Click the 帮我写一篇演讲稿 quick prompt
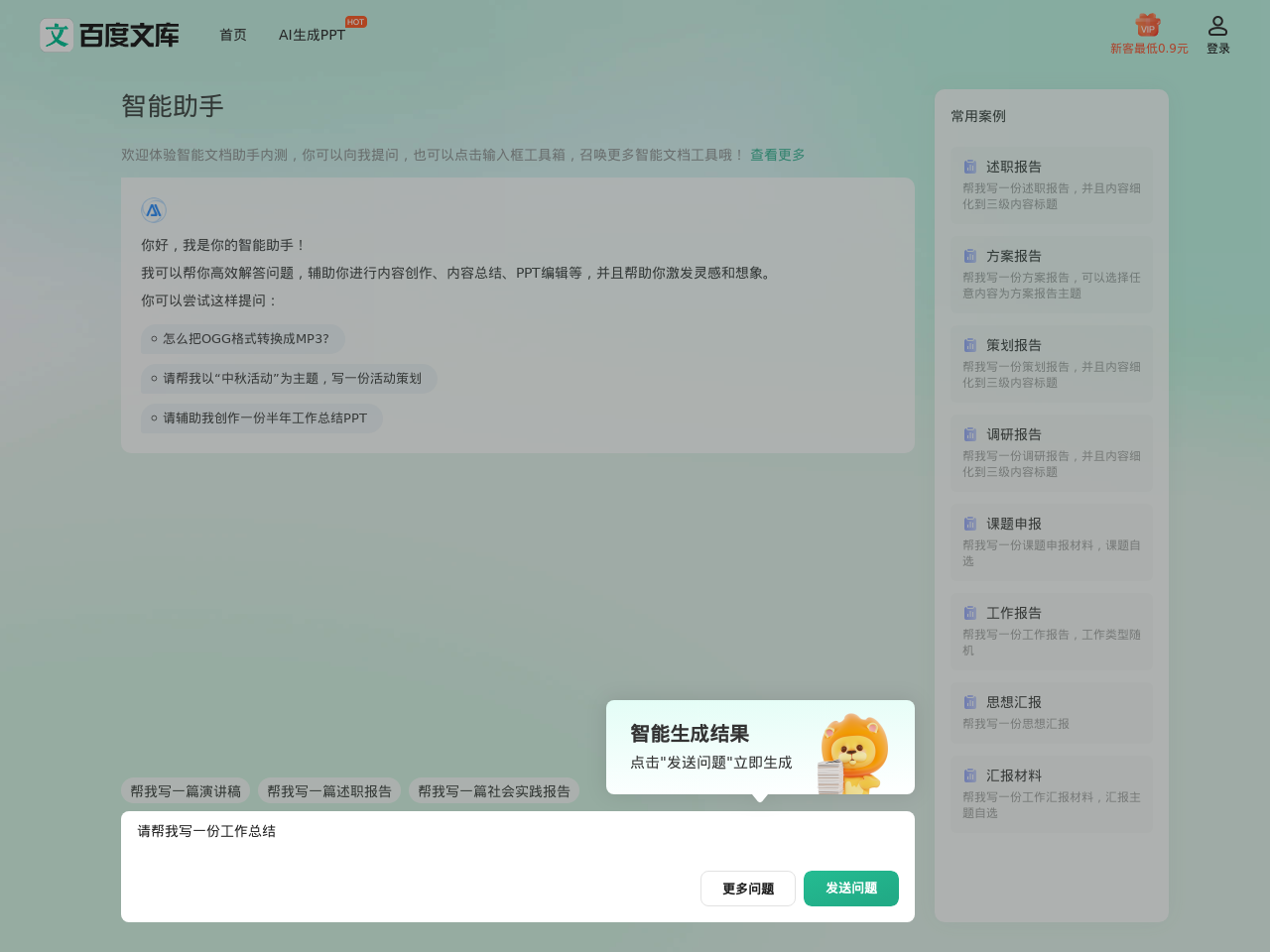 click(186, 791)
